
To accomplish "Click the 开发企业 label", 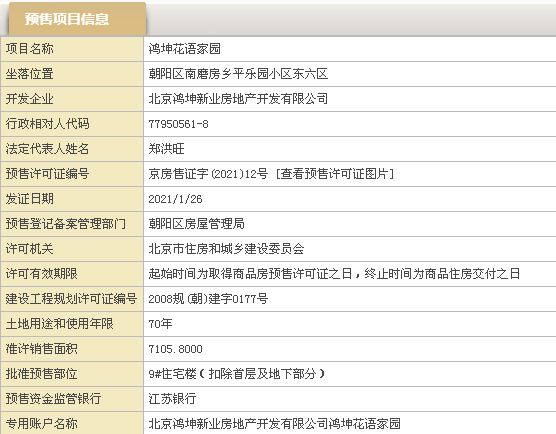I will [x=29, y=99].
